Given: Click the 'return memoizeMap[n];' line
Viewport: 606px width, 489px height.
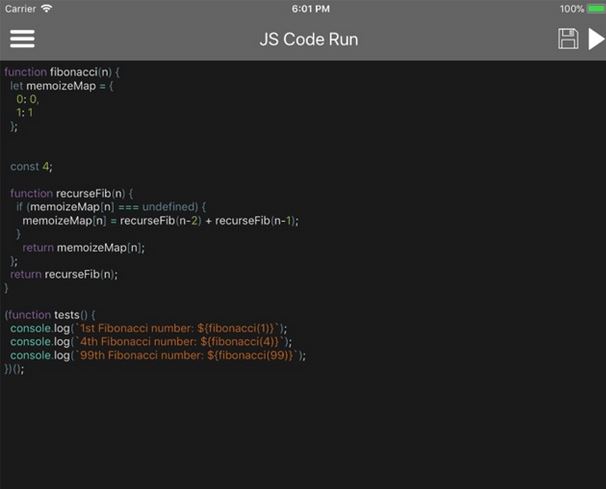Looking at the screenshot, I should coord(83,247).
